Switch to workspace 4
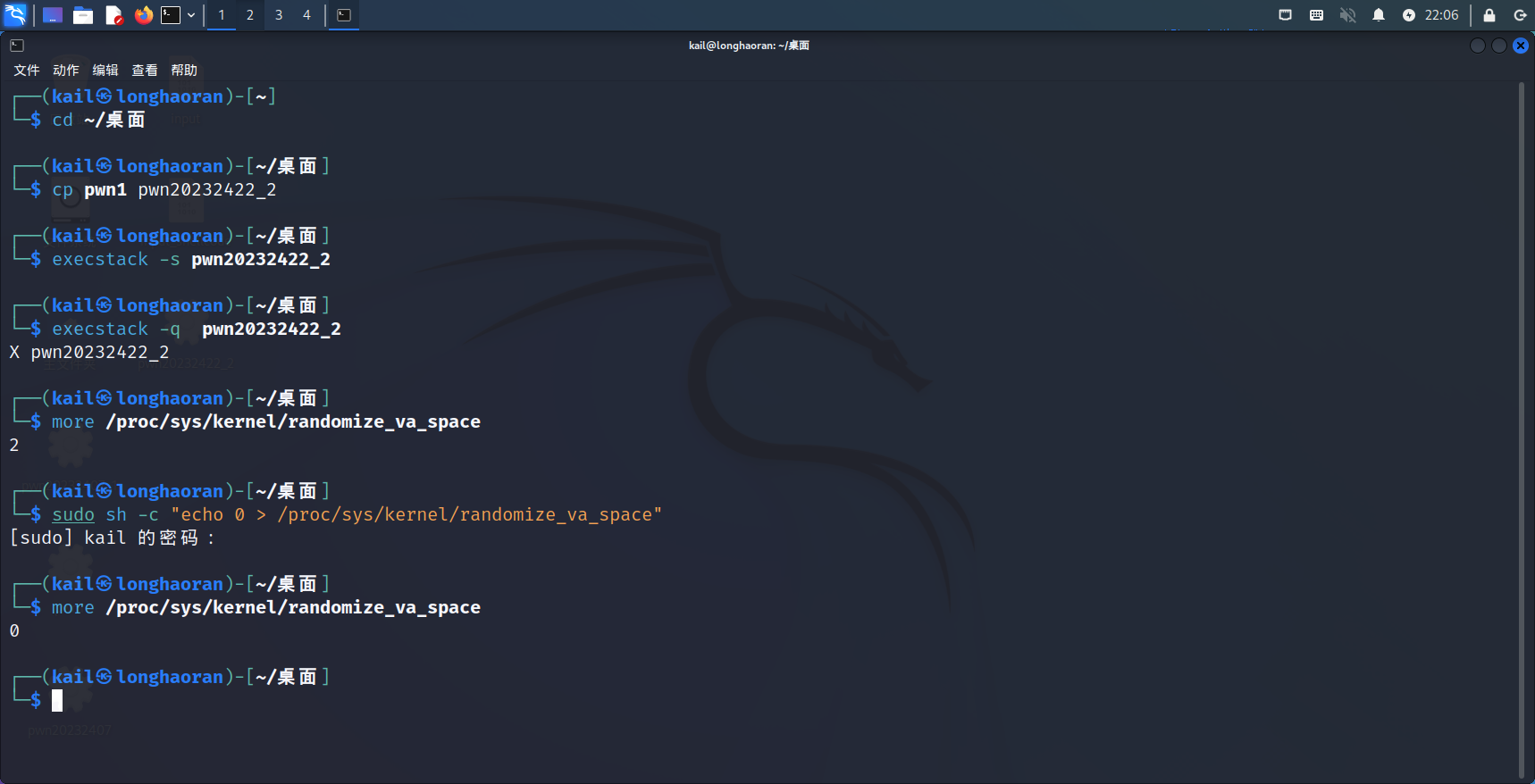The width and height of the screenshot is (1535, 784). (x=306, y=15)
